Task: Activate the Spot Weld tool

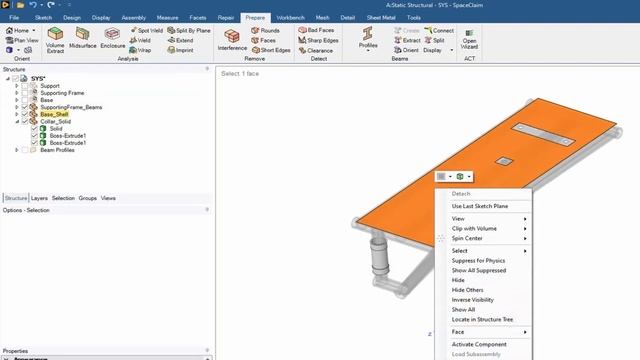Action: pyautogui.click(x=146, y=30)
